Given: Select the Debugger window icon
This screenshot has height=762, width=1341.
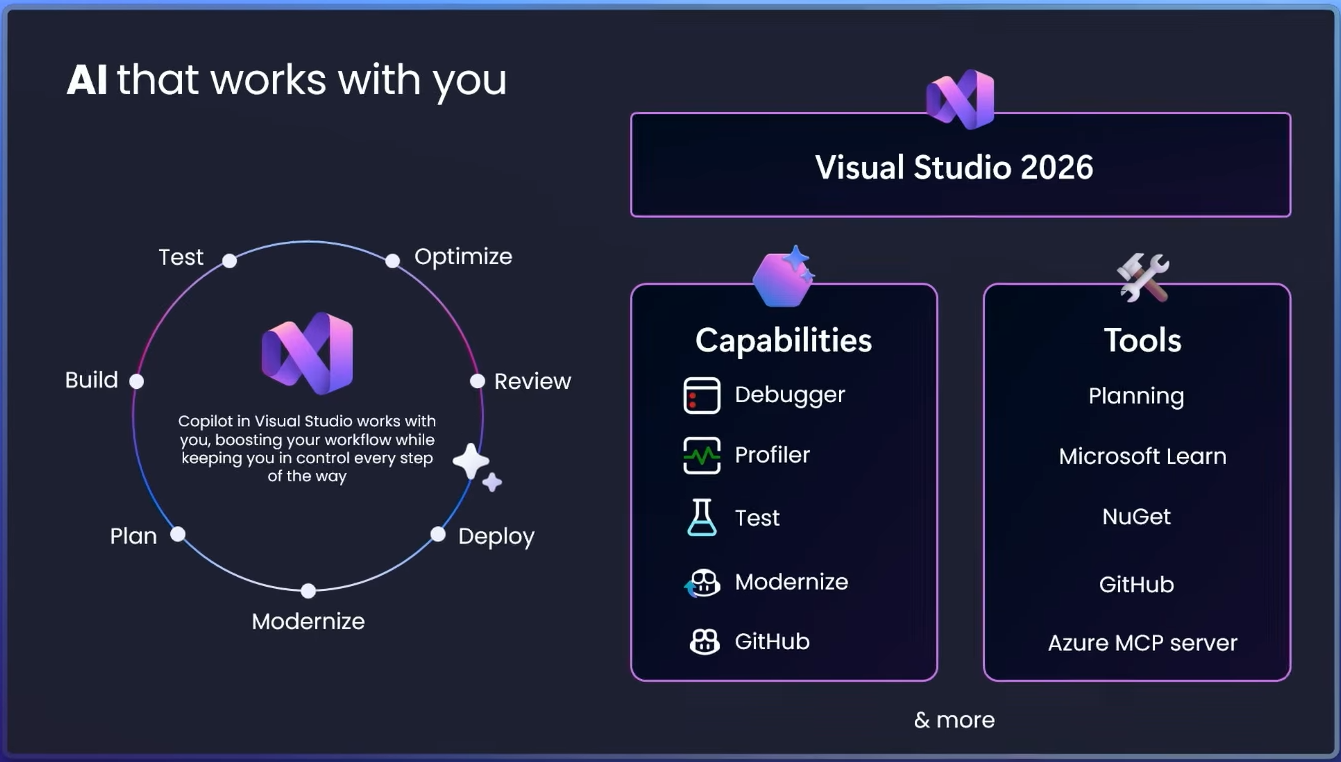Looking at the screenshot, I should 702,395.
